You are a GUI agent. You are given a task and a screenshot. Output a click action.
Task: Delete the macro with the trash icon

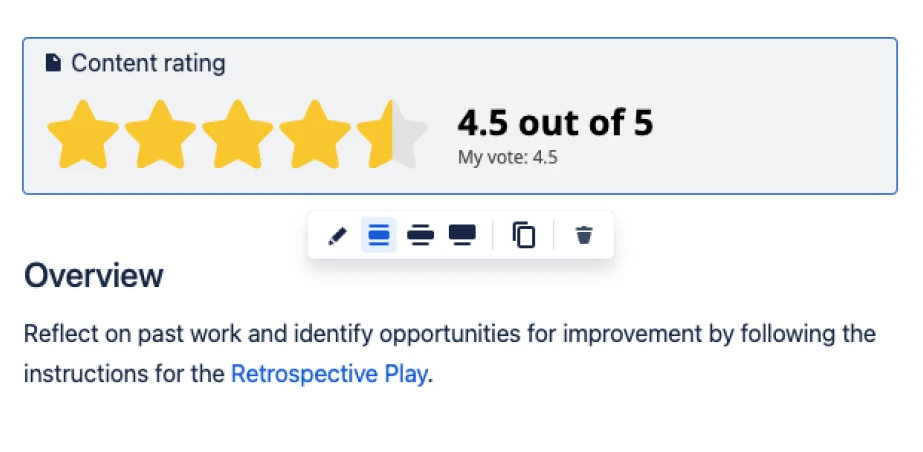point(584,235)
